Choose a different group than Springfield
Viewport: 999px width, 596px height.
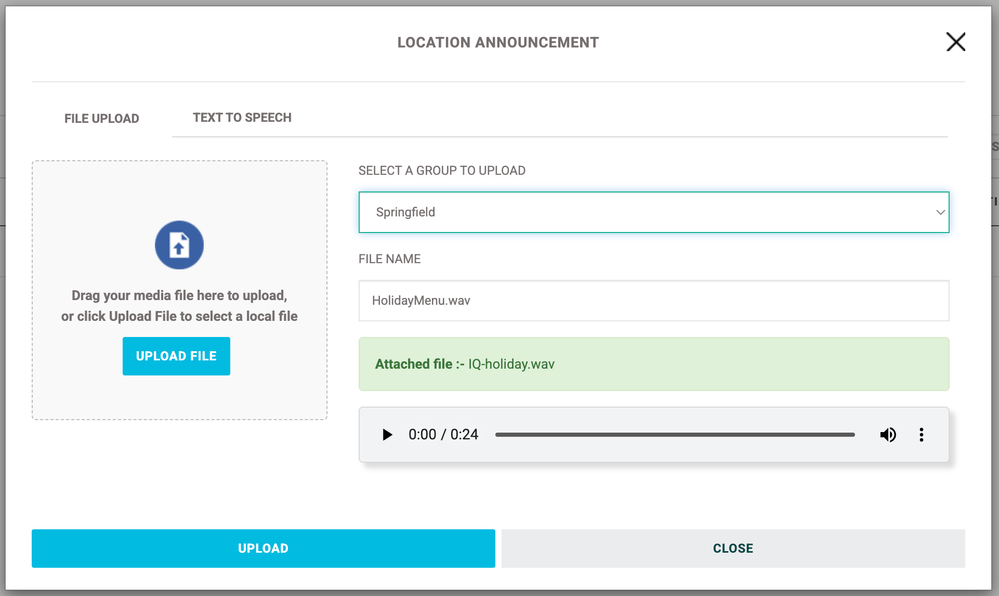653,212
